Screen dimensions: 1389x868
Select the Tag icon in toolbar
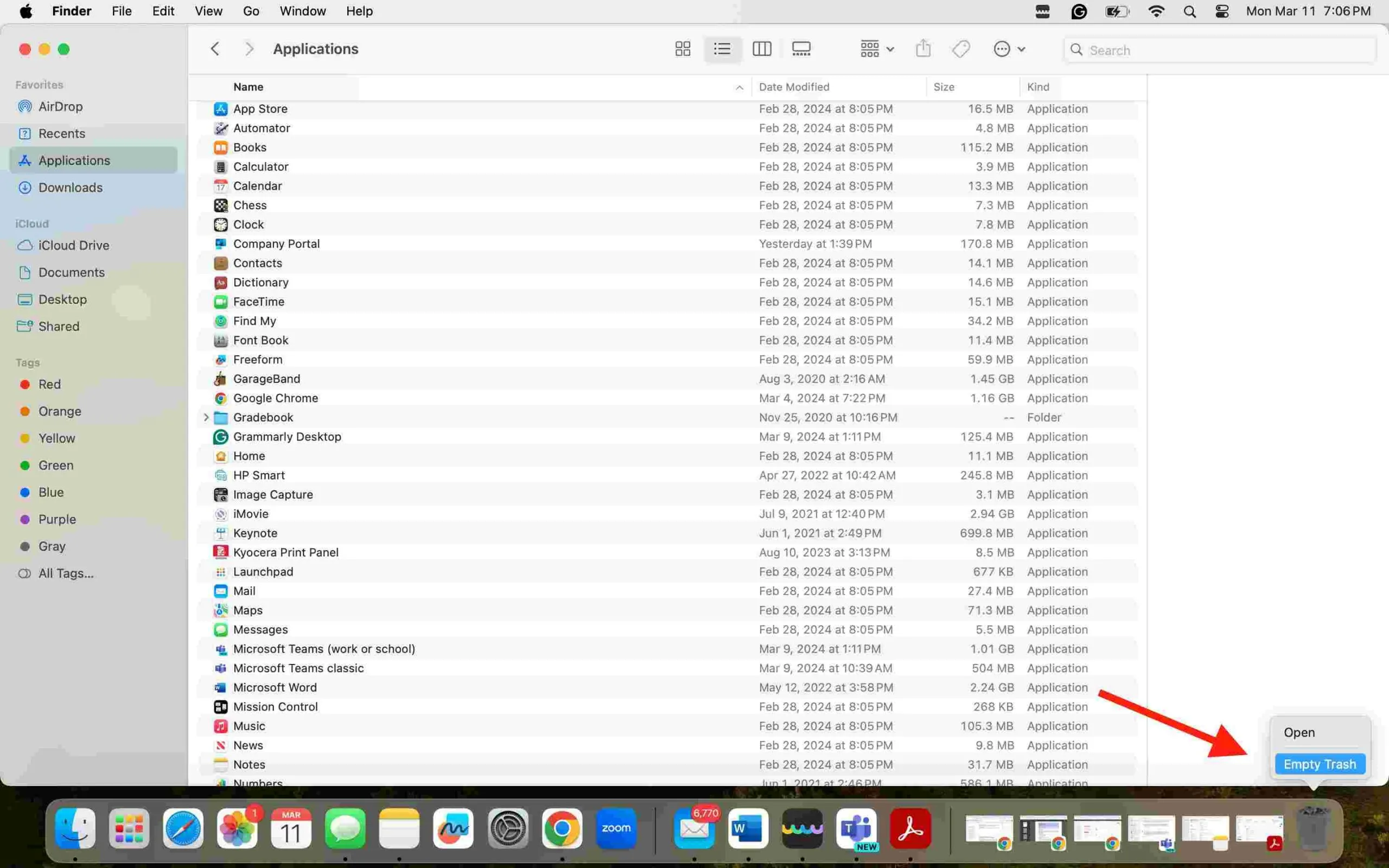[961, 48]
